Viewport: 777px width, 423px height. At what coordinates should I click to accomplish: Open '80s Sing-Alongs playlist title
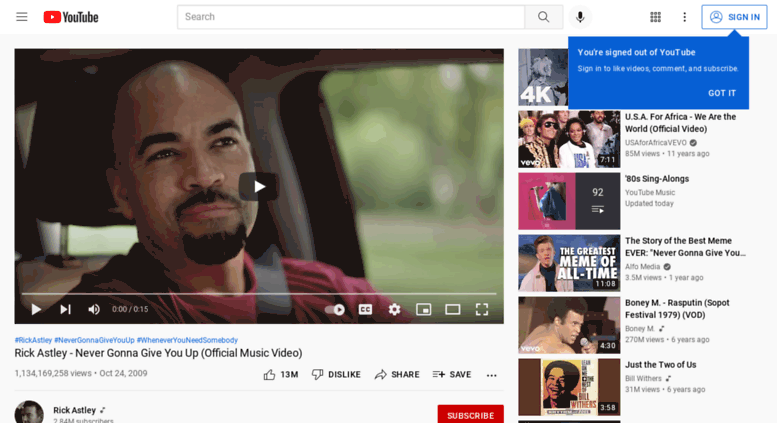pos(657,179)
